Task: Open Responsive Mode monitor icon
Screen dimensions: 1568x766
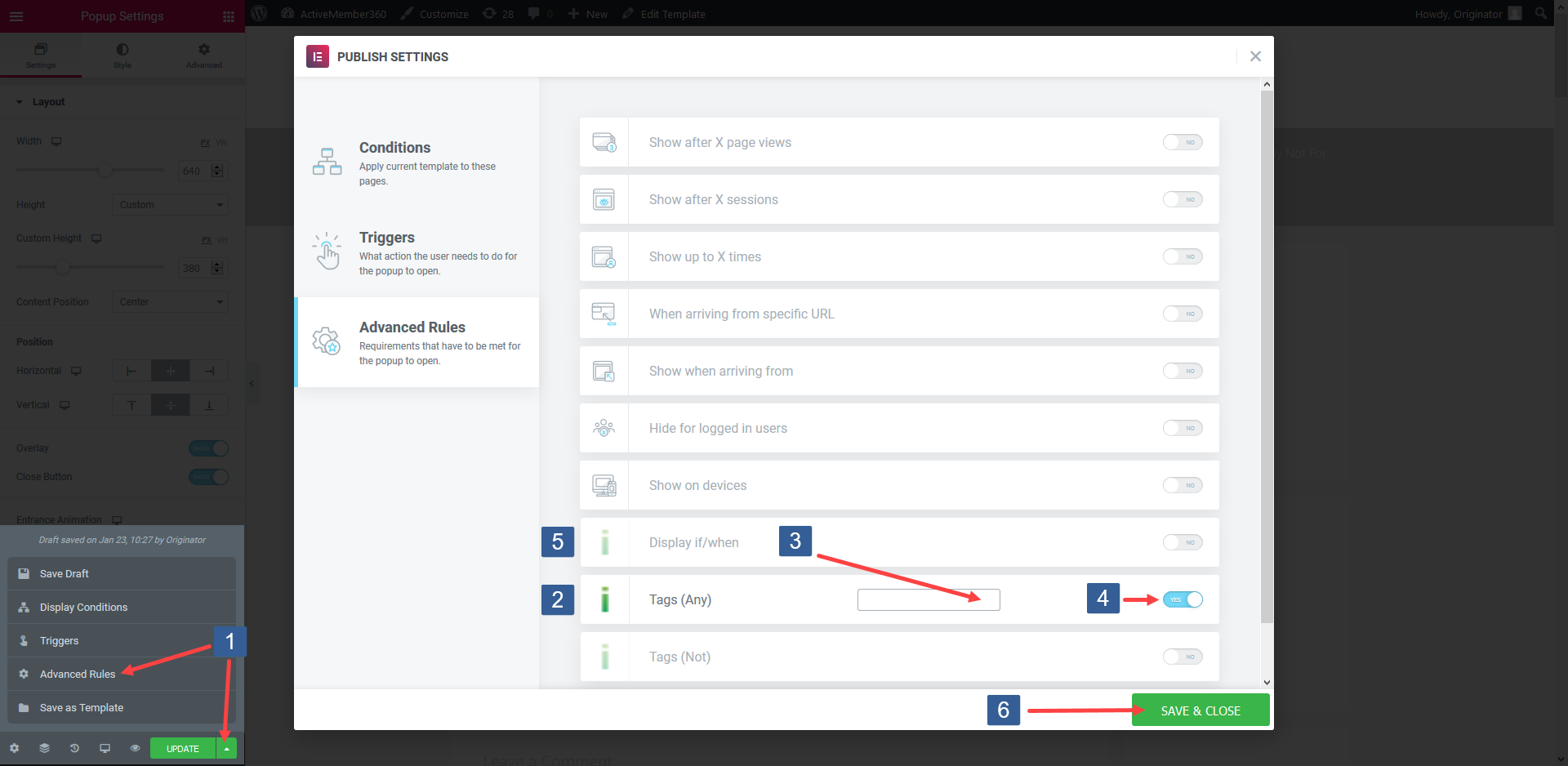Action: point(105,748)
